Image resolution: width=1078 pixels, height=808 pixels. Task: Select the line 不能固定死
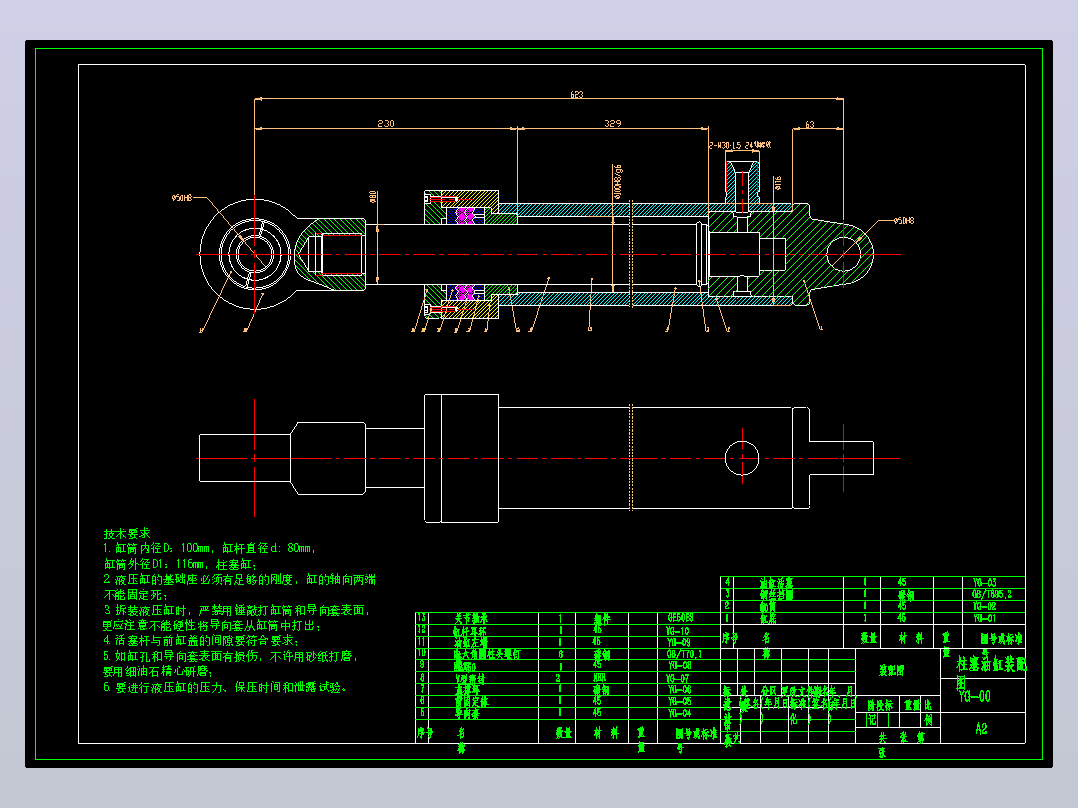point(135,595)
